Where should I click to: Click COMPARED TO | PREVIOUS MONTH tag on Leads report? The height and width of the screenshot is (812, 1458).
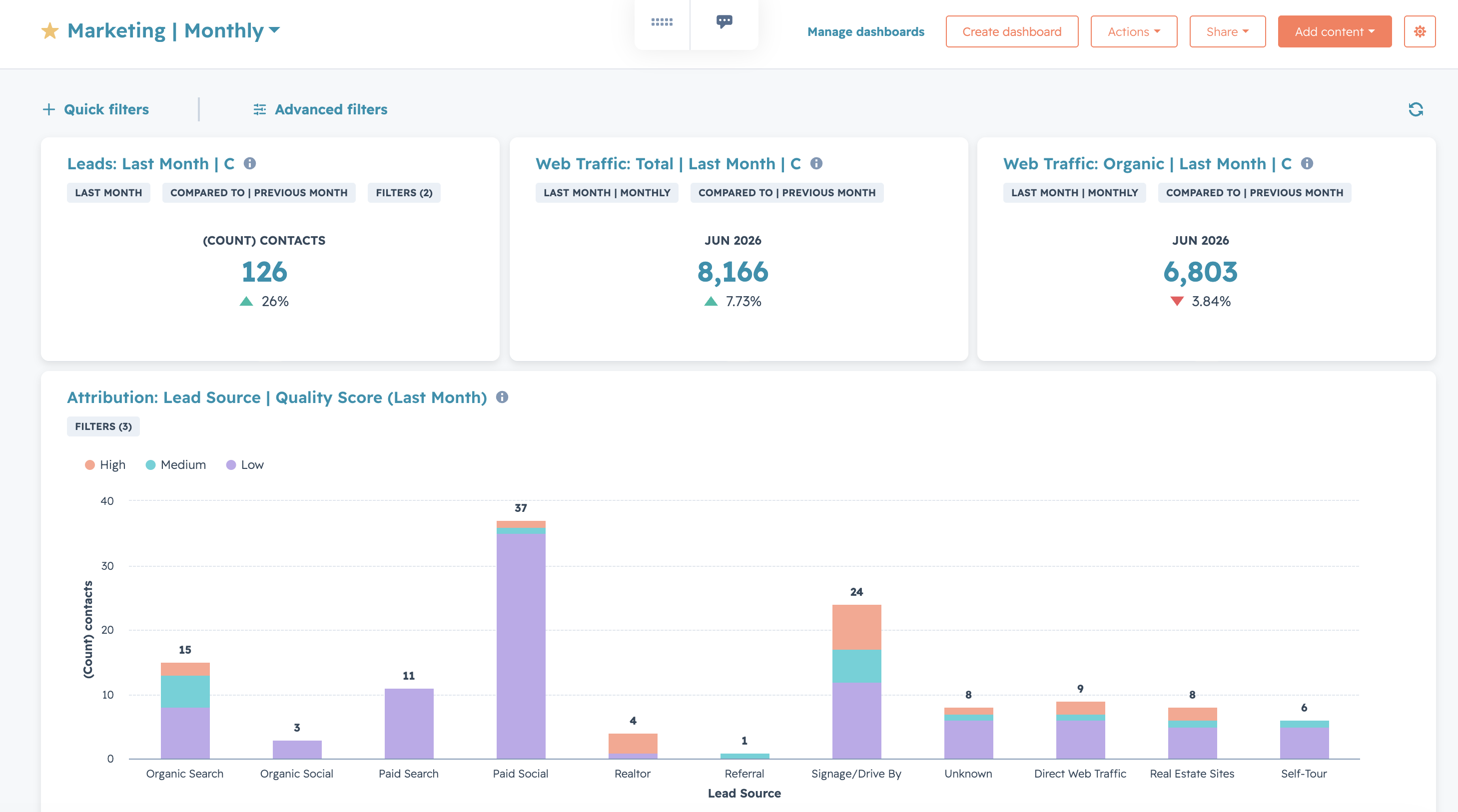point(259,193)
